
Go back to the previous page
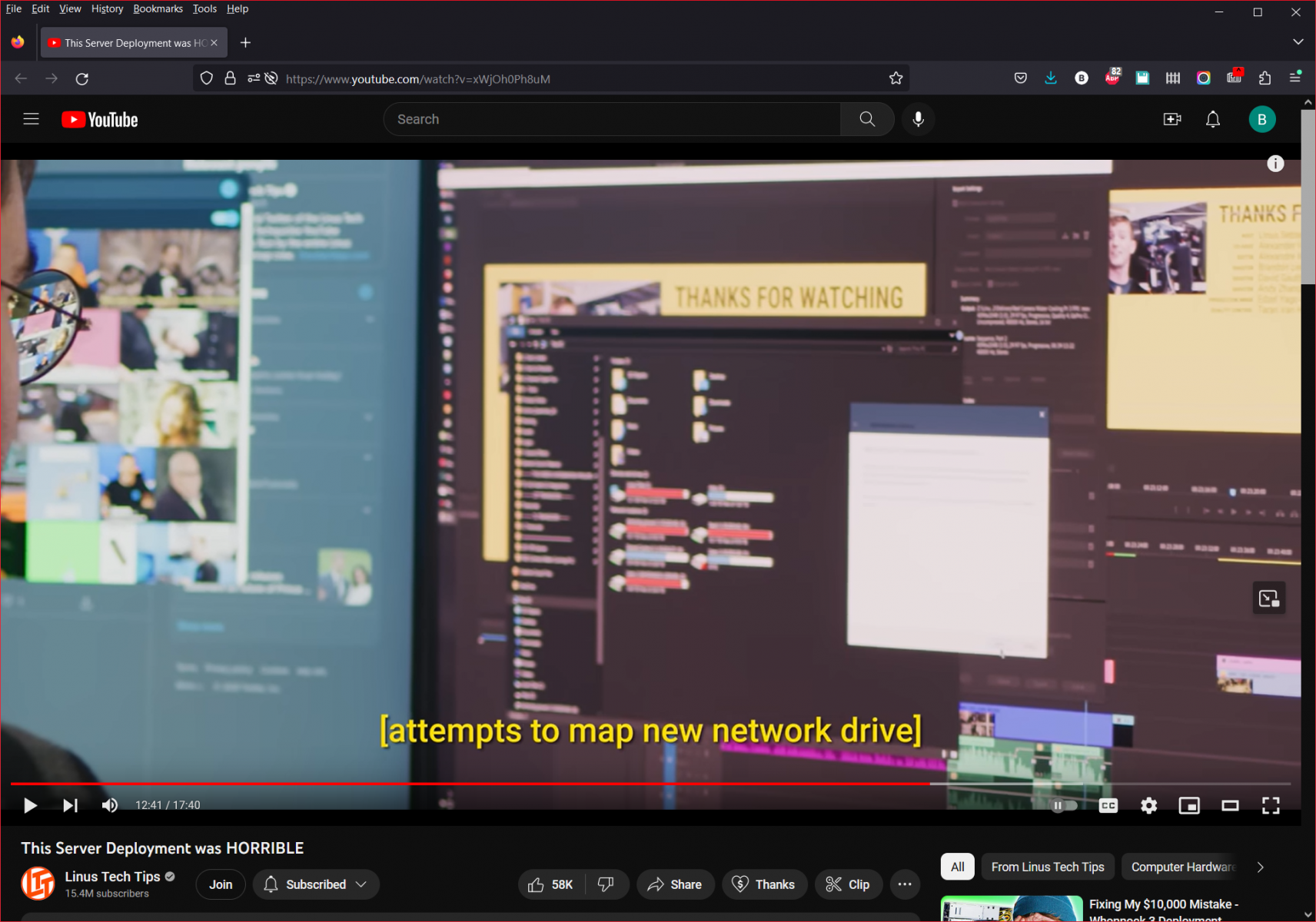pos(21,78)
